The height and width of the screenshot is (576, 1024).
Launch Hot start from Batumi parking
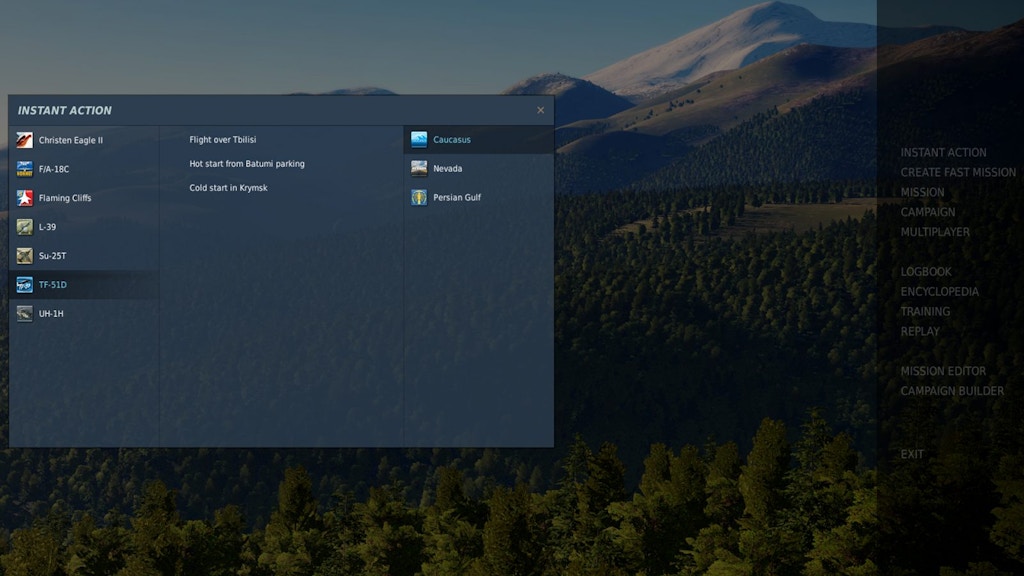pyautogui.click(x=247, y=164)
